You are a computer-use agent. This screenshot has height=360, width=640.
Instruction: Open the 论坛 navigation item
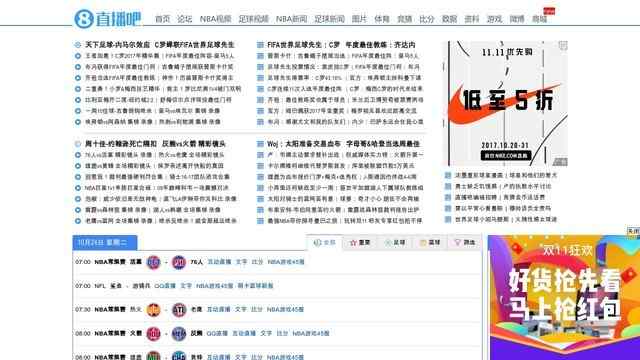(x=184, y=19)
